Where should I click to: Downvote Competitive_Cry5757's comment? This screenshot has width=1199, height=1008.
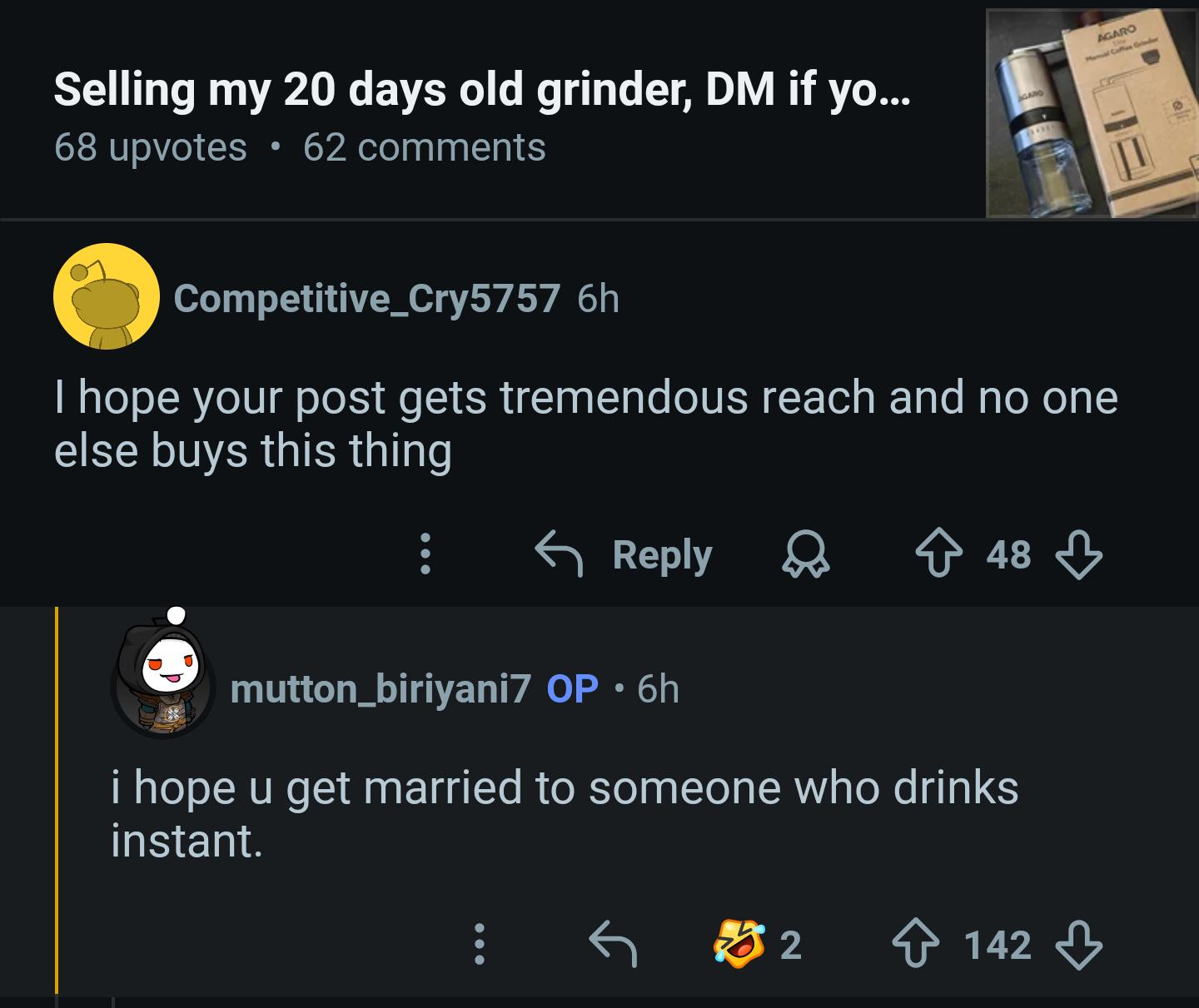point(1079,554)
